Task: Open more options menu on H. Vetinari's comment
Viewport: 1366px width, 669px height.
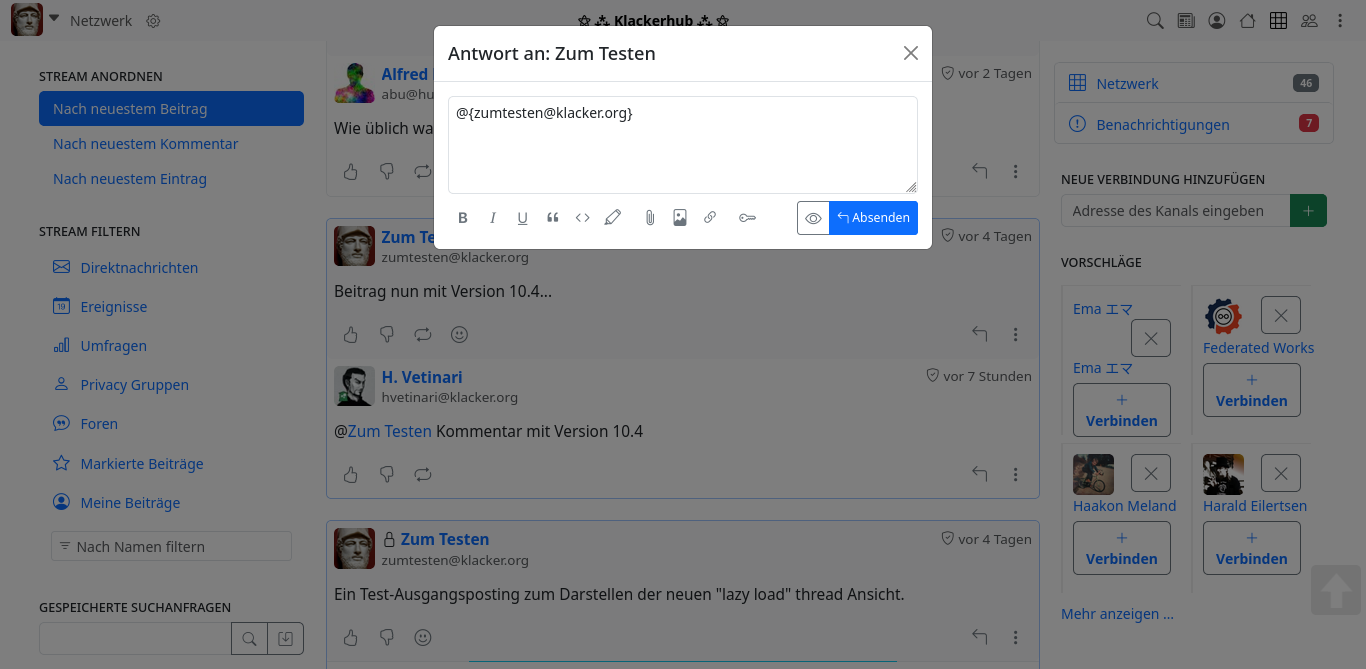Action: (x=1016, y=474)
